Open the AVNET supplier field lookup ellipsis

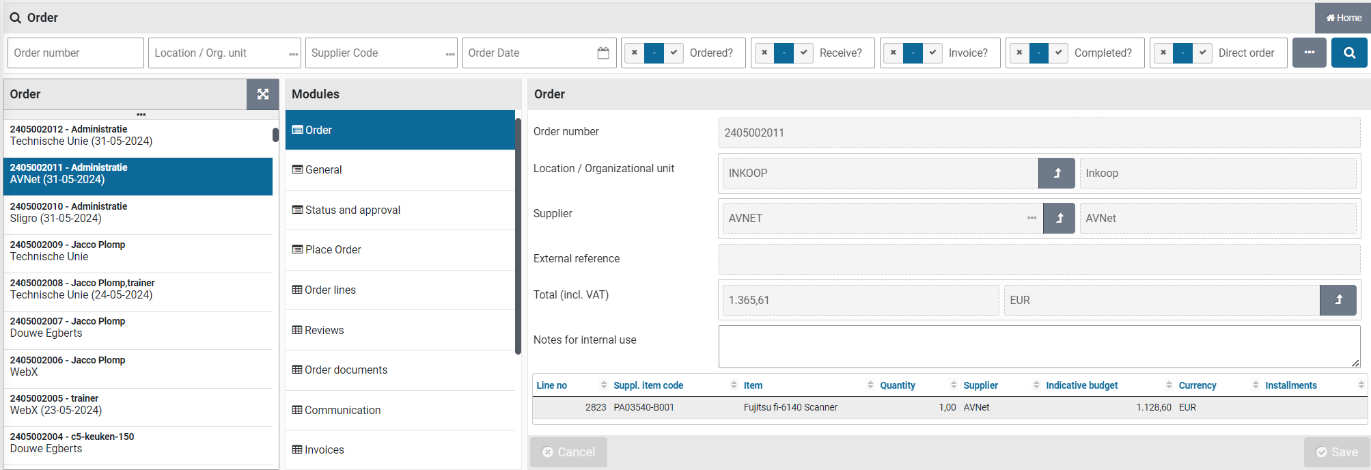tap(1031, 217)
